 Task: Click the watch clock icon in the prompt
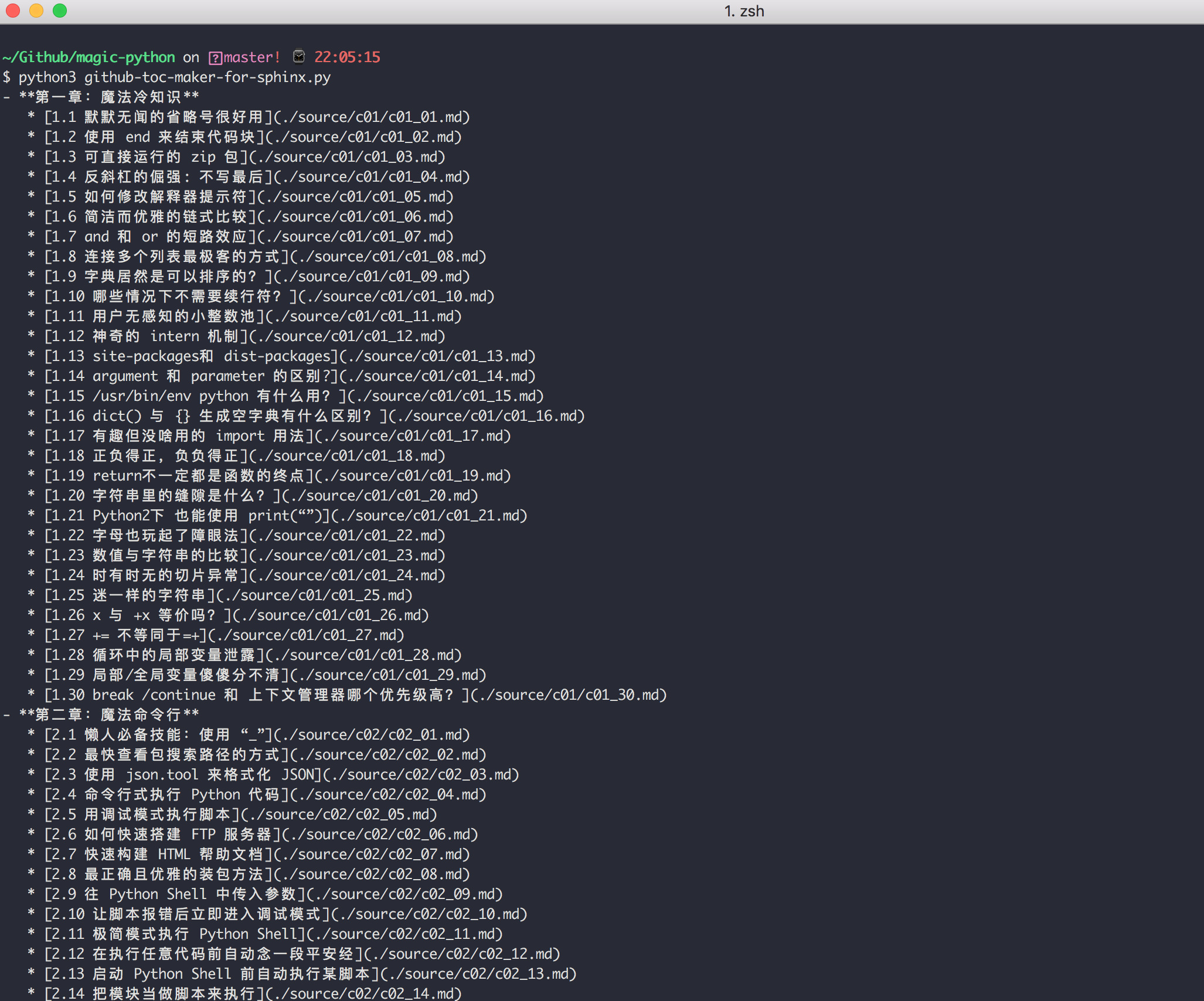pyautogui.click(x=298, y=56)
